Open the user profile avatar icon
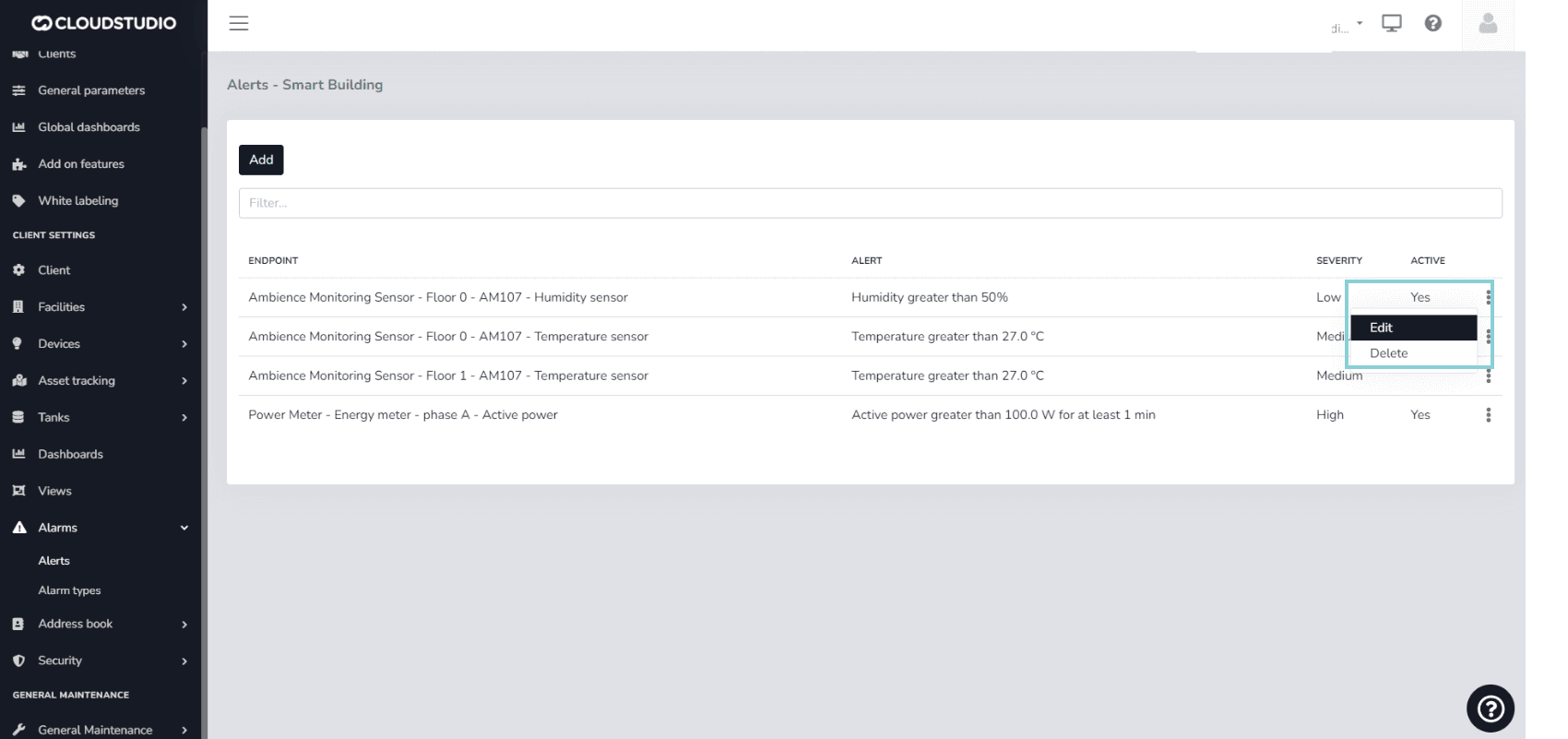This screenshot has height=739, width=1568. (x=1487, y=24)
